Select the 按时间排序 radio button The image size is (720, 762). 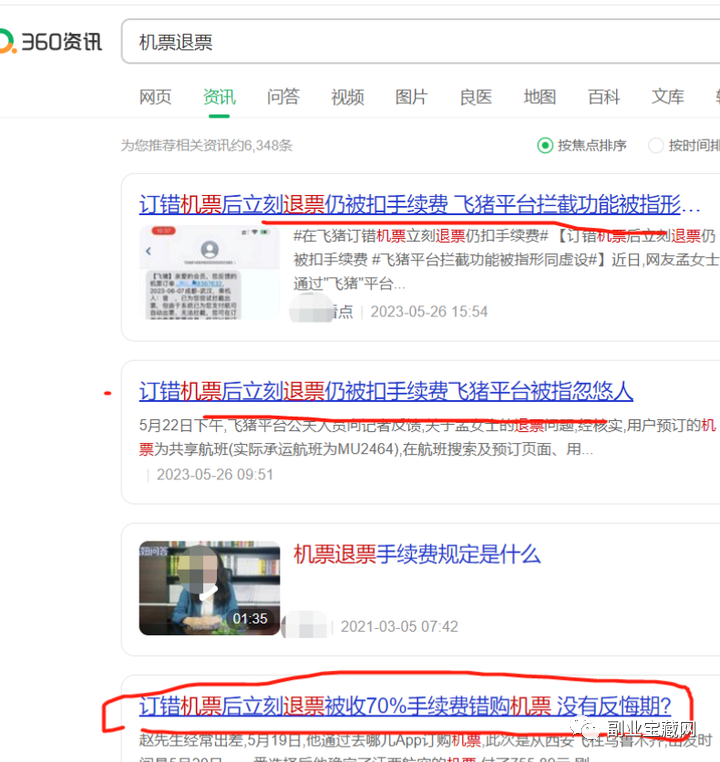pyautogui.click(x=656, y=145)
